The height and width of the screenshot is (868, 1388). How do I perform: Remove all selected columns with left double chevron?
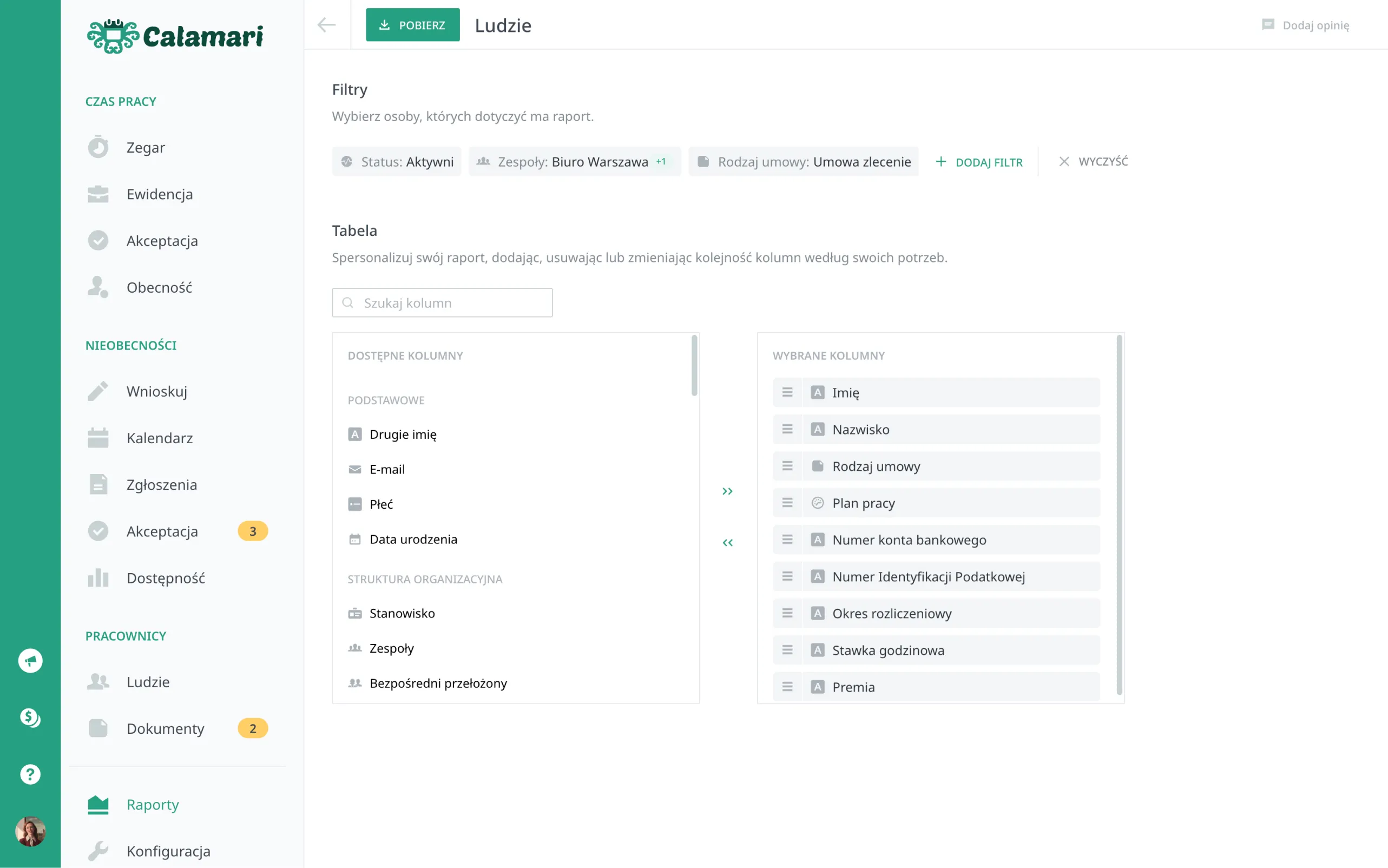727,542
